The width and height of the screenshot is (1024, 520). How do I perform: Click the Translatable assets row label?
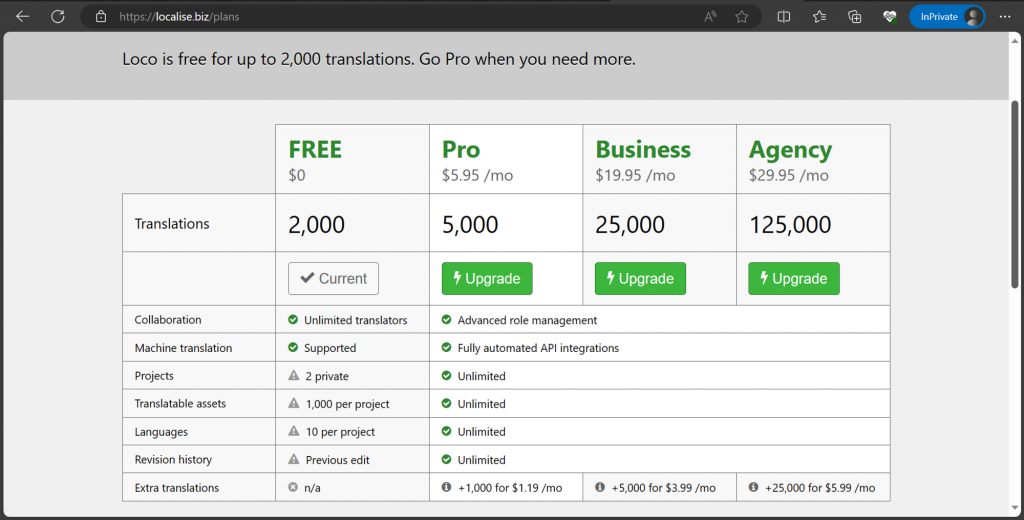(x=180, y=403)
